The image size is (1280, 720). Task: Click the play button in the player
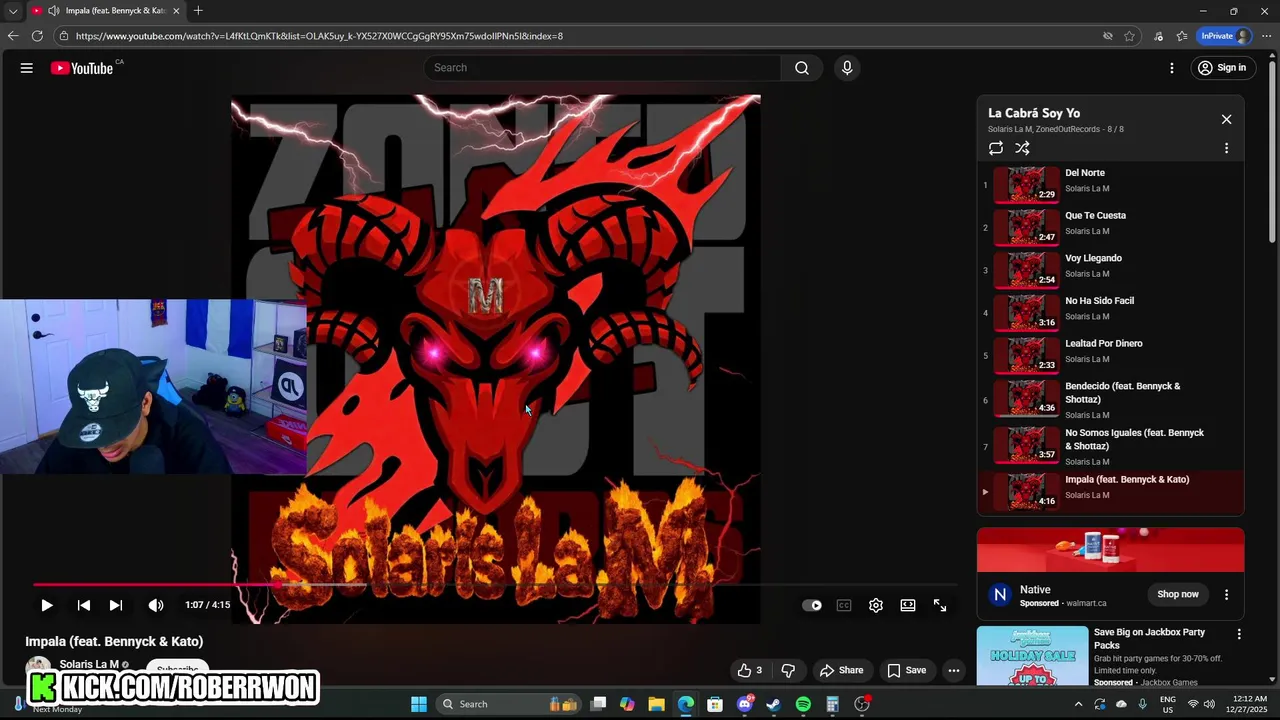coord(46,605)
